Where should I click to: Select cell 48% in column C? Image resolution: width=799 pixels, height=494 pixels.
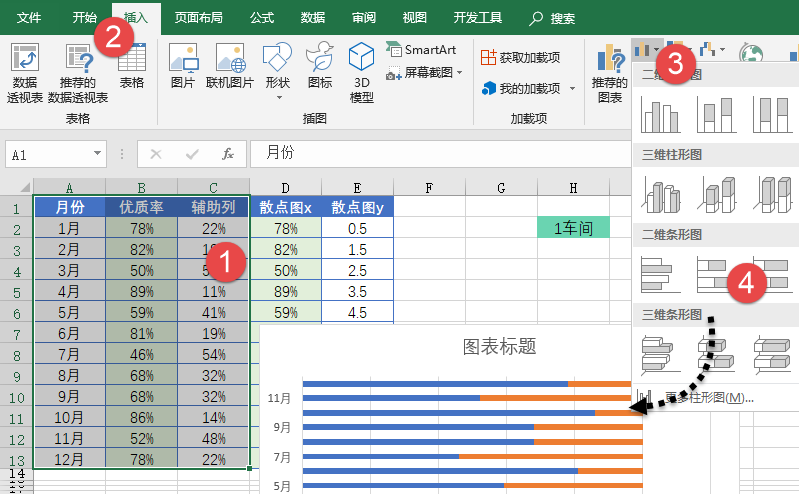[x=214, y=438]
